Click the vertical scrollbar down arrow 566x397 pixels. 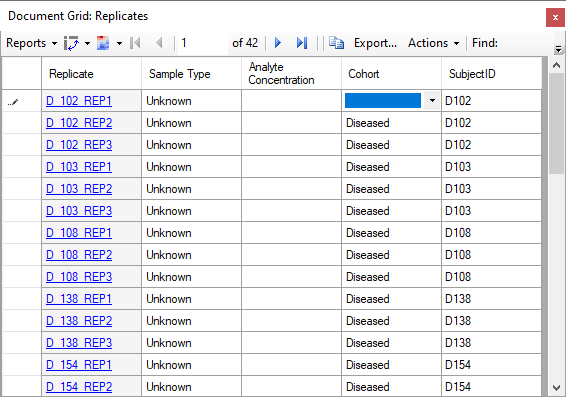pos(557,388)
